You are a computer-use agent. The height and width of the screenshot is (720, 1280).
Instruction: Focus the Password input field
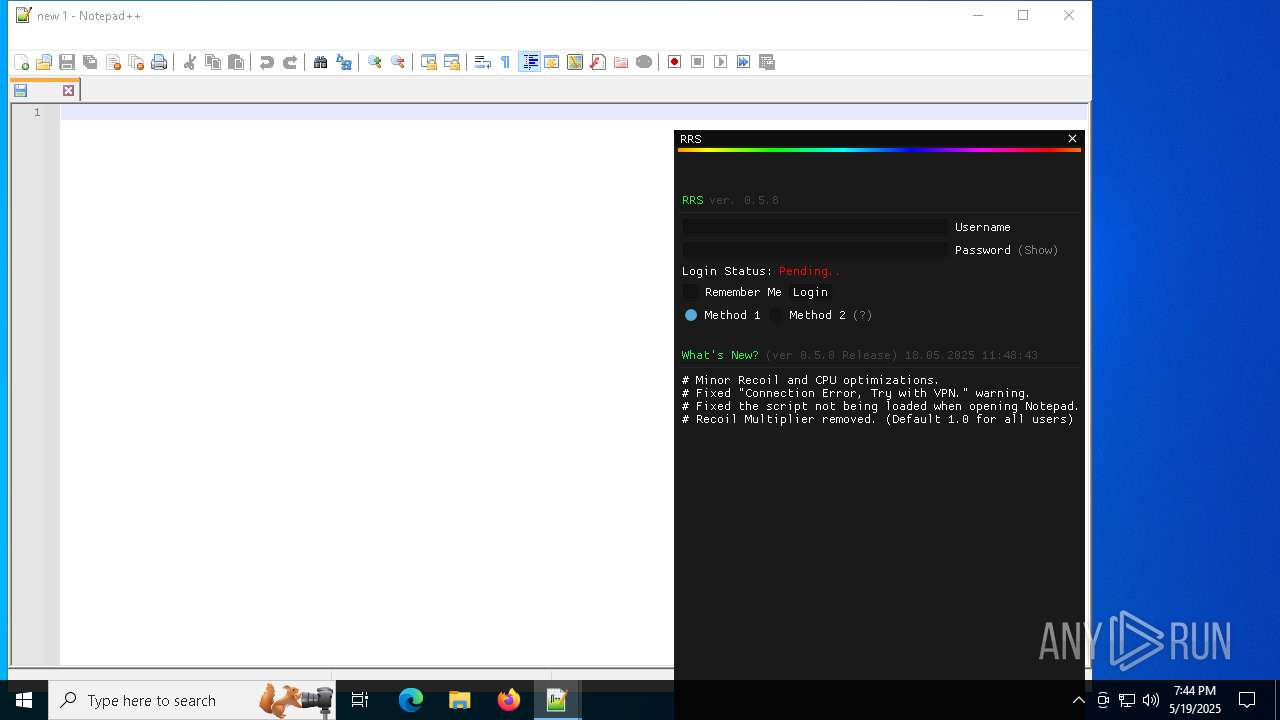(815, 250)
